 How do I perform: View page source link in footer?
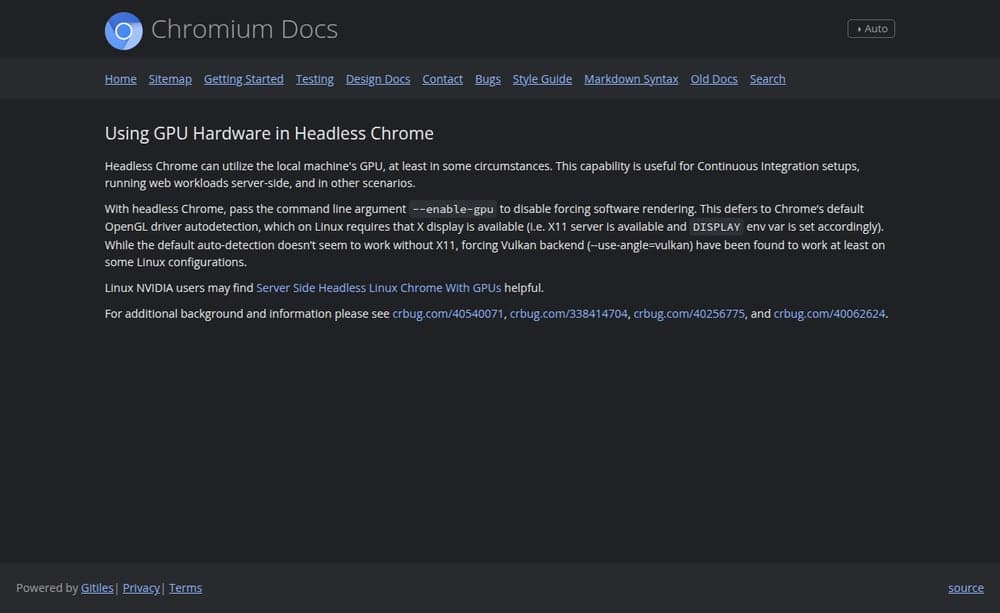coord(966,588)
